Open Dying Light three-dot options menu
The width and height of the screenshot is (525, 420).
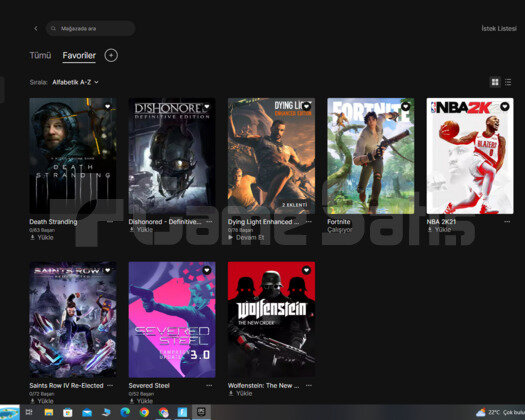[309, 222]
